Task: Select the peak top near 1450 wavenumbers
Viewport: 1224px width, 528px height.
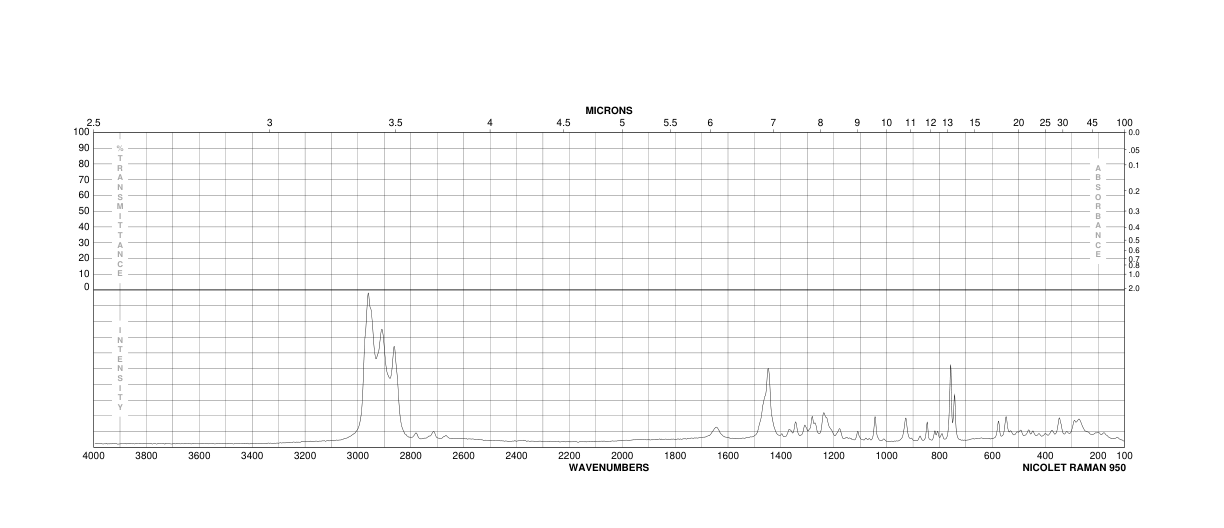Action: click(768, 369)
